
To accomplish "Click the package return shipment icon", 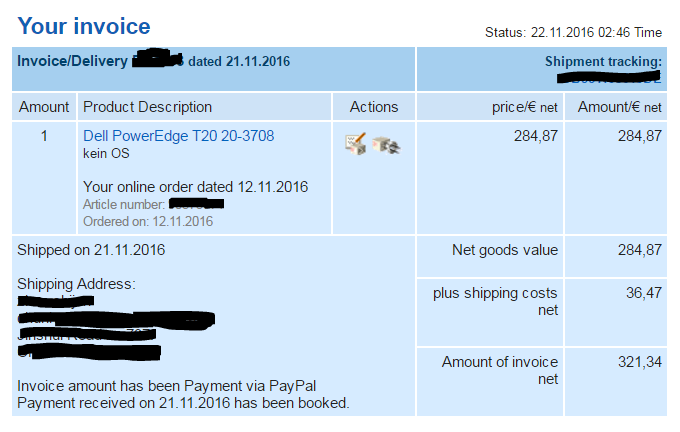I will [x=387, y=145].
